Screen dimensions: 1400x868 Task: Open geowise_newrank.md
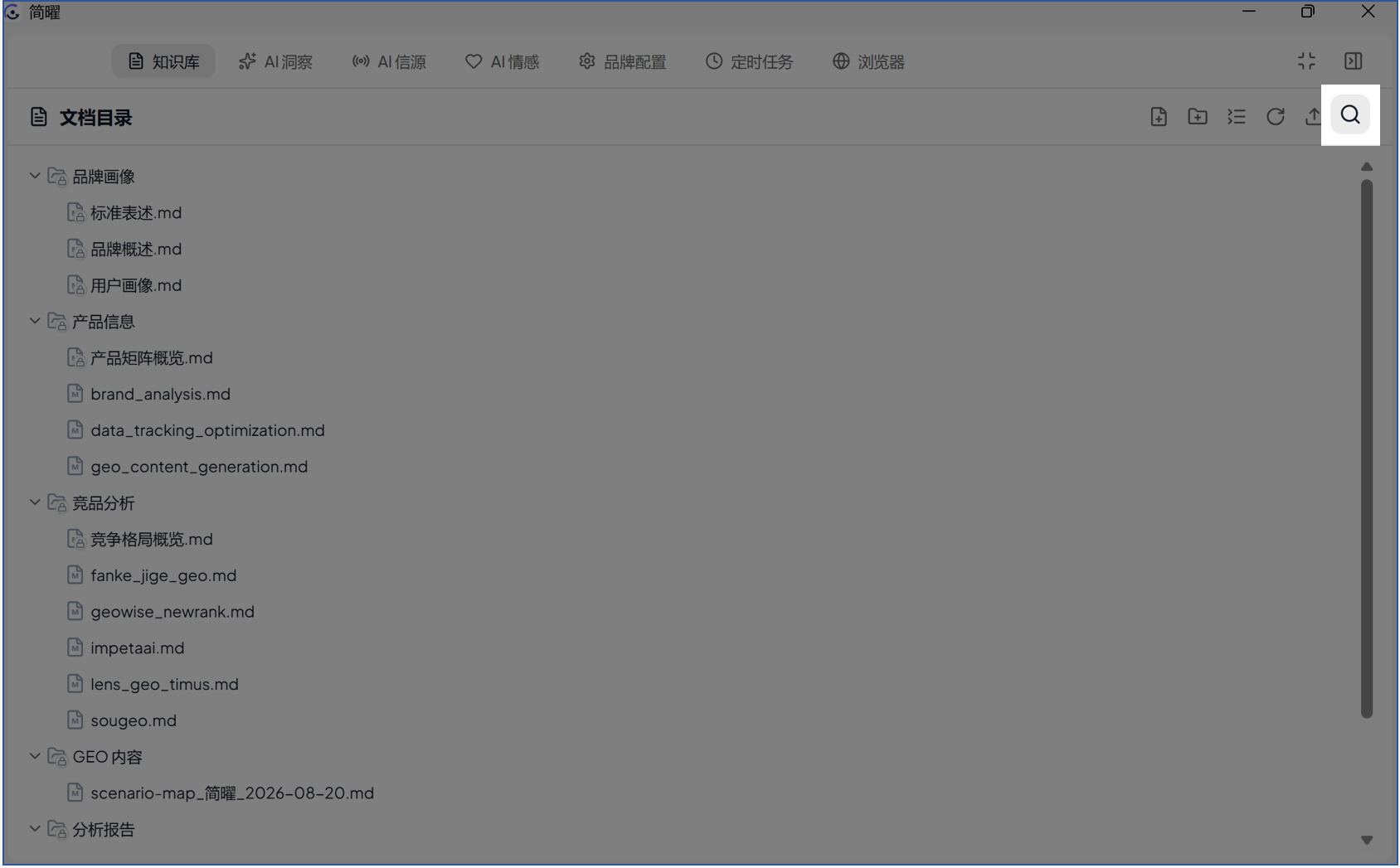coord(173,612)
